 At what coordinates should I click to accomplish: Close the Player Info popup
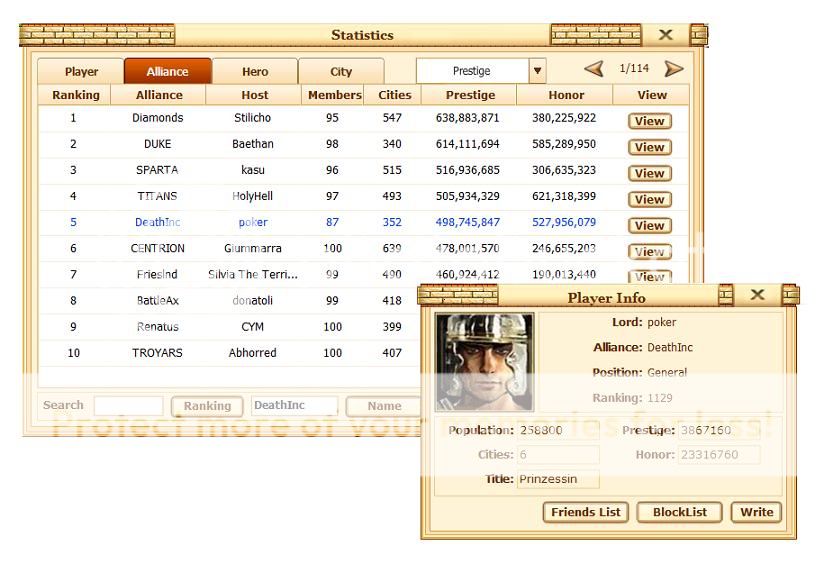pyautogui.click(x=757, y=295)
